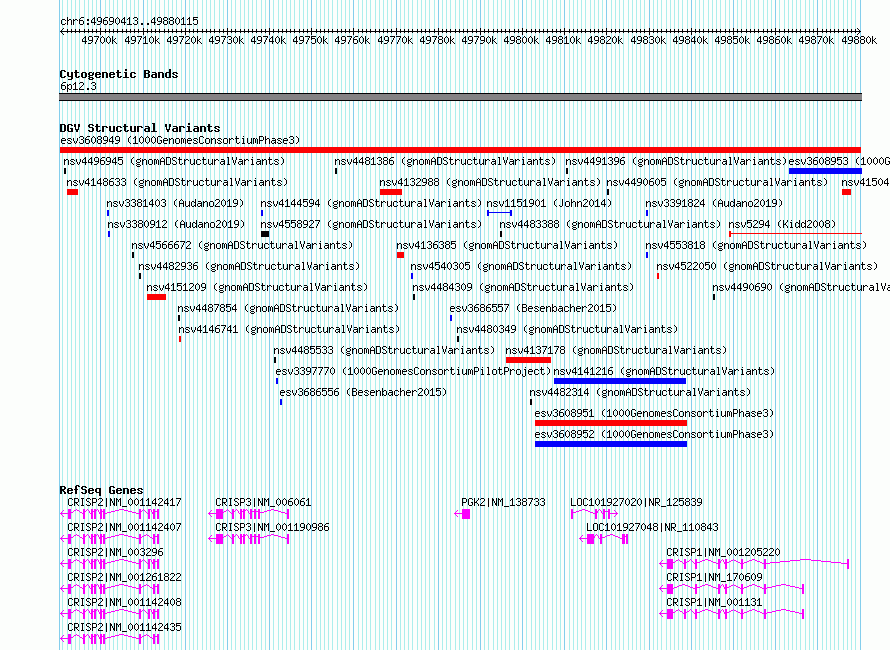Screen dimensions: 890x650
Task: Click the nsv4491396 variant label
Action: pyautogui.click(x=676, y=161)
